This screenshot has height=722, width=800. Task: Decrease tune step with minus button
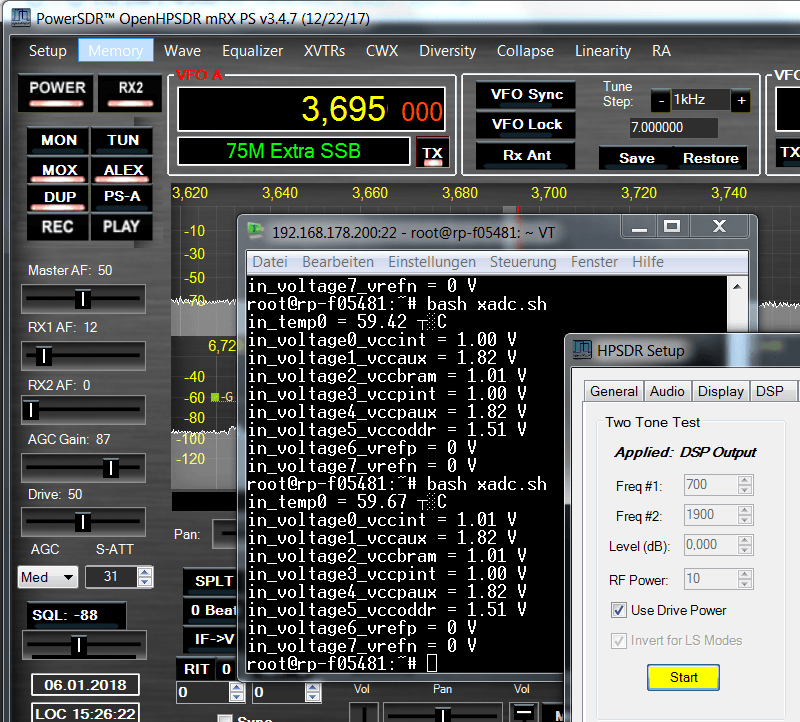click(661, 101)
